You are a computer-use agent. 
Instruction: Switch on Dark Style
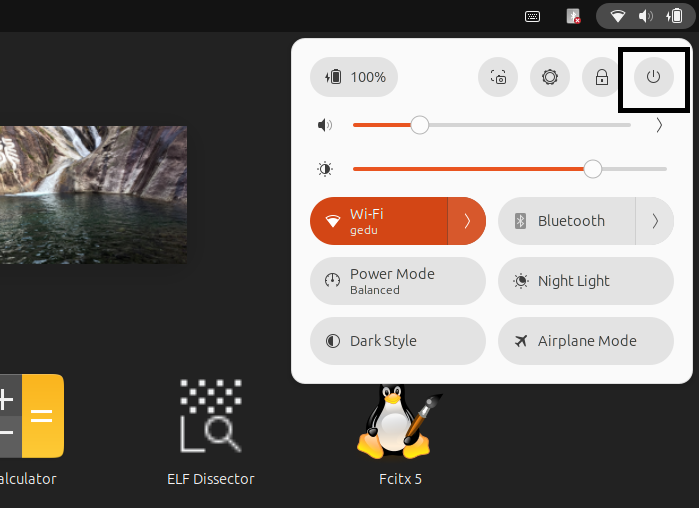(398, 341)
